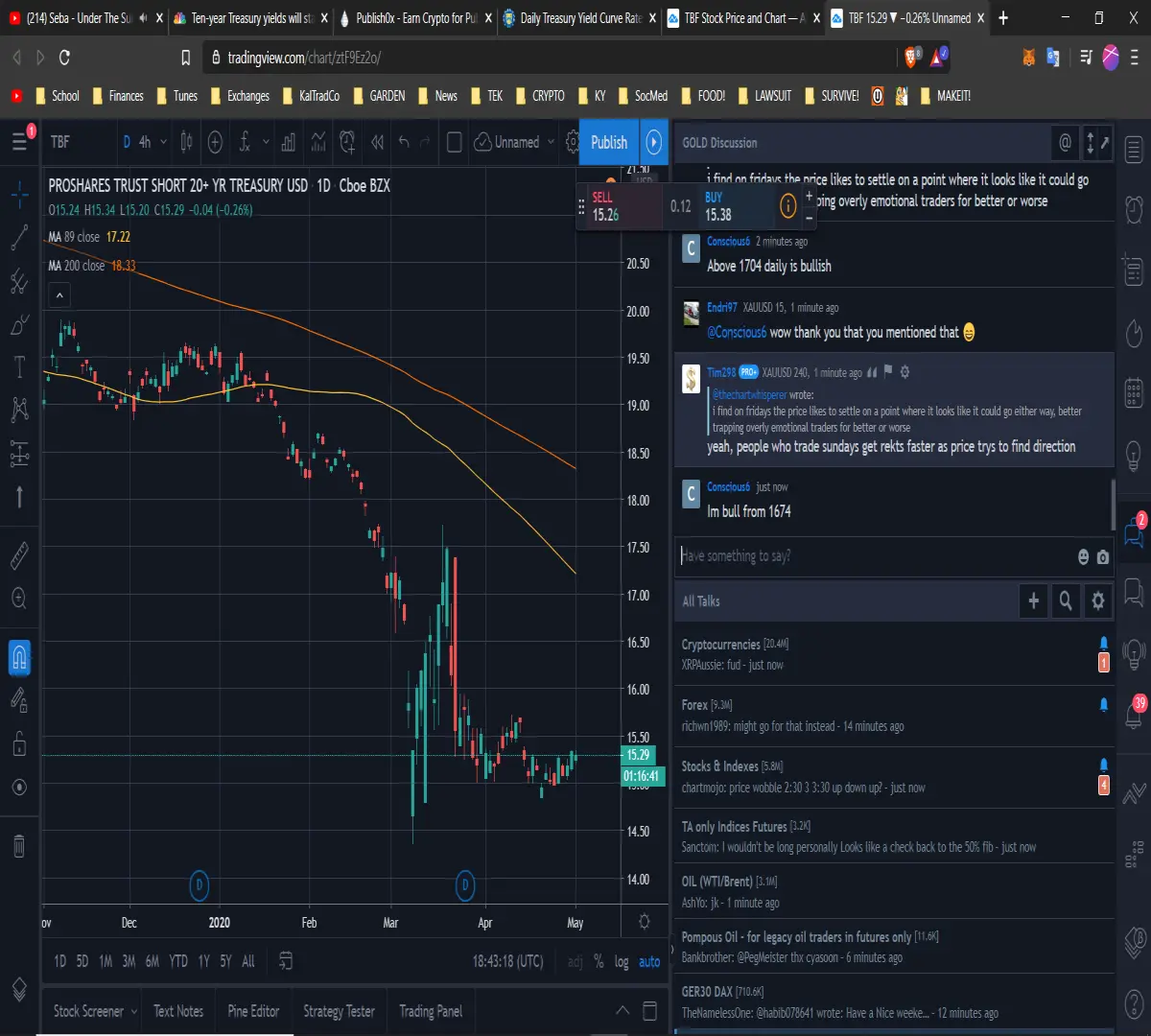Screen dimensions: 1151x1036
Task: Open the TradingView main menu
Action: [20, 142]
